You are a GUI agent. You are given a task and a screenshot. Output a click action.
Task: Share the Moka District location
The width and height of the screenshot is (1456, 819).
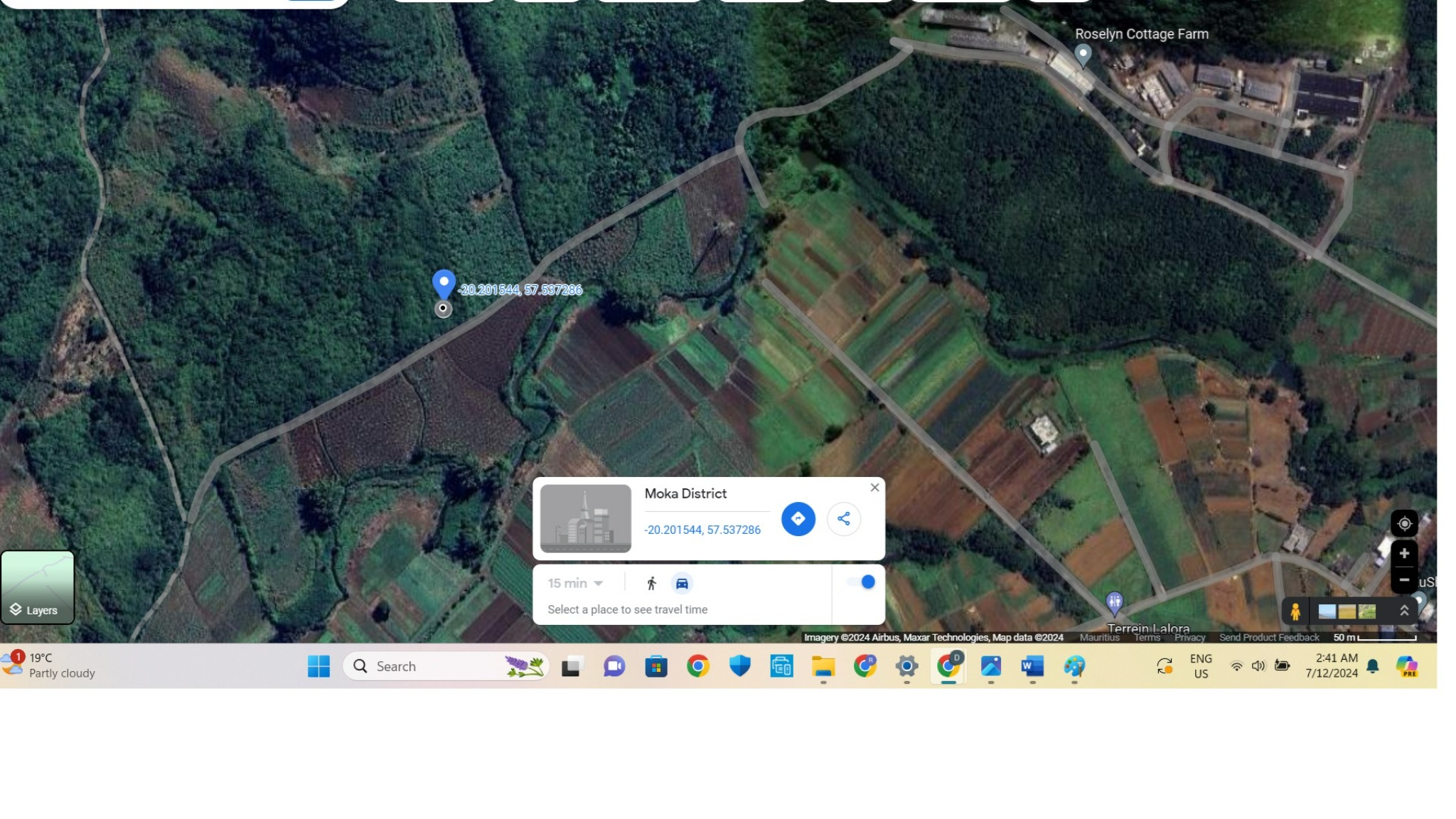843,519
